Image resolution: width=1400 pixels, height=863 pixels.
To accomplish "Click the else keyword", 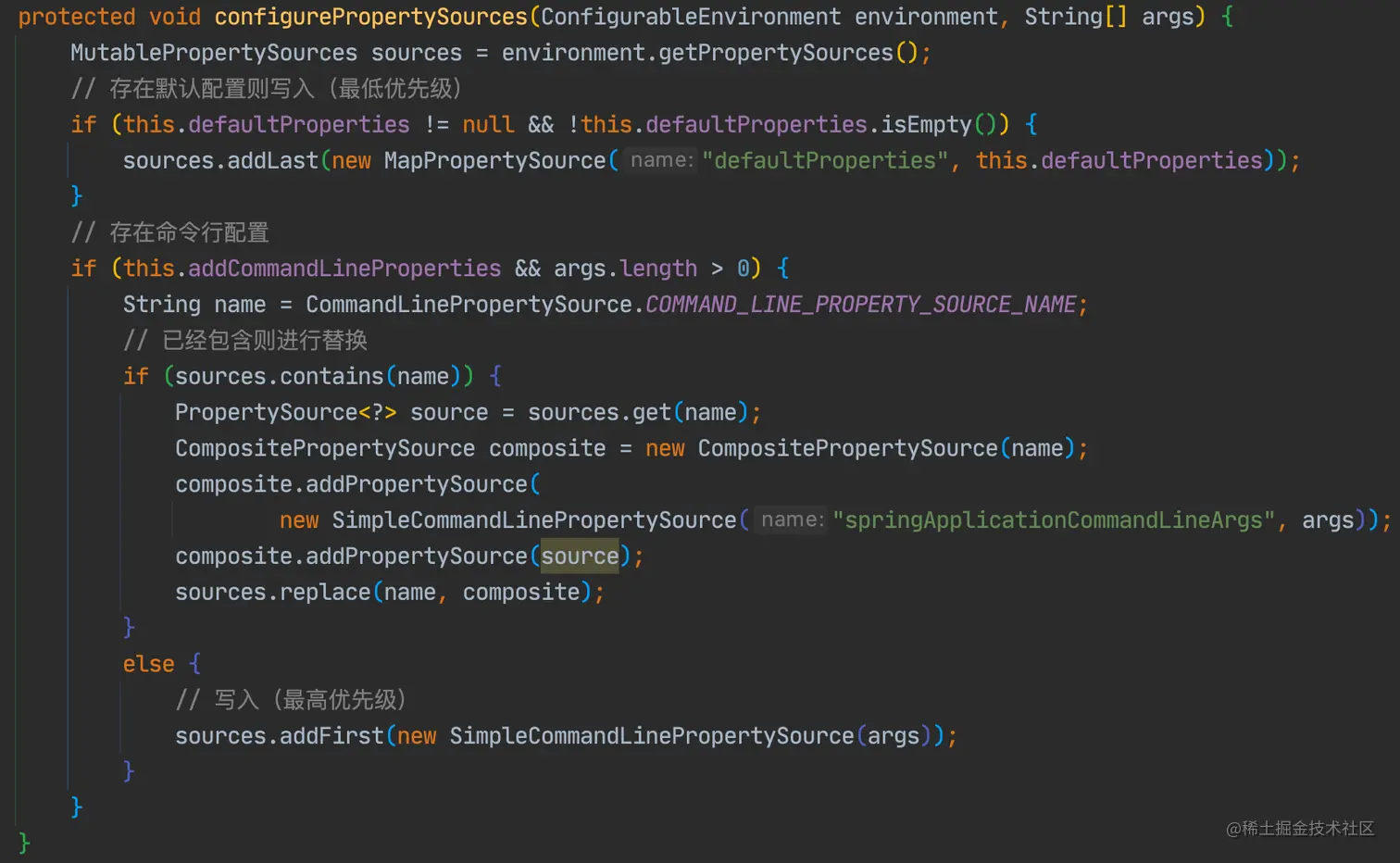I will (148, 665).
